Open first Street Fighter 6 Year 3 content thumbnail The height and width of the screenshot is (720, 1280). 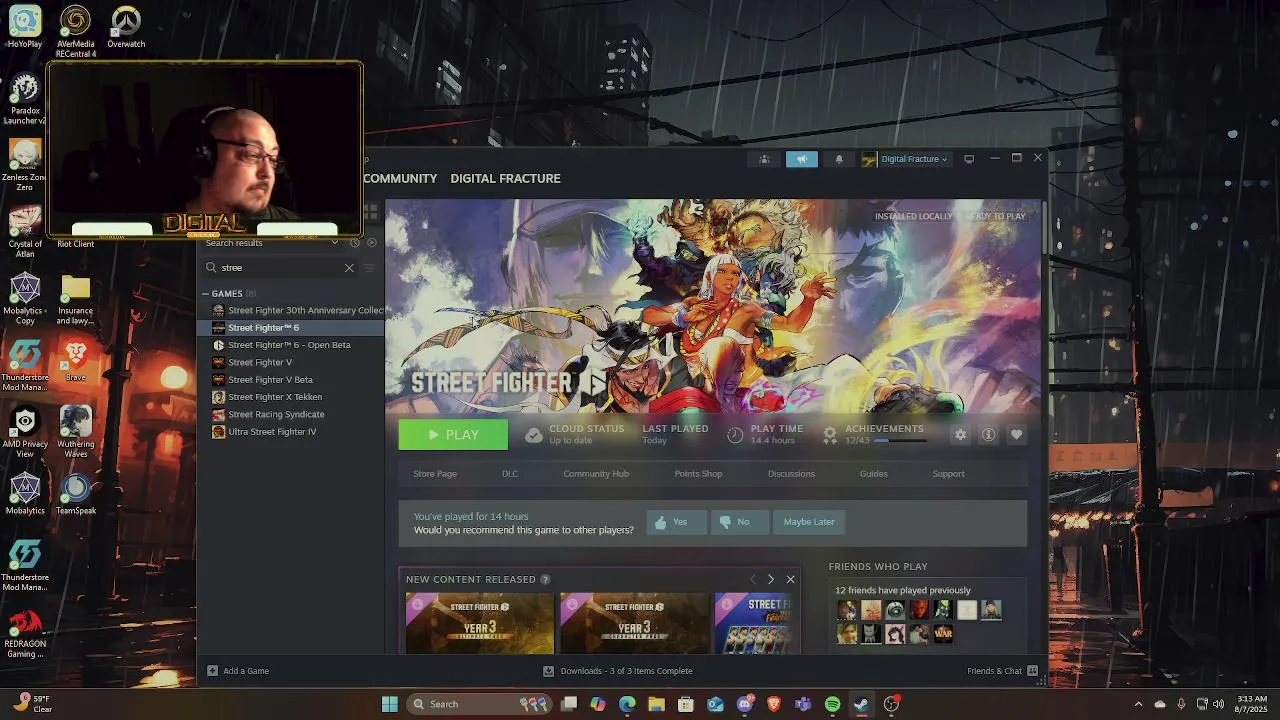point(480,623)
